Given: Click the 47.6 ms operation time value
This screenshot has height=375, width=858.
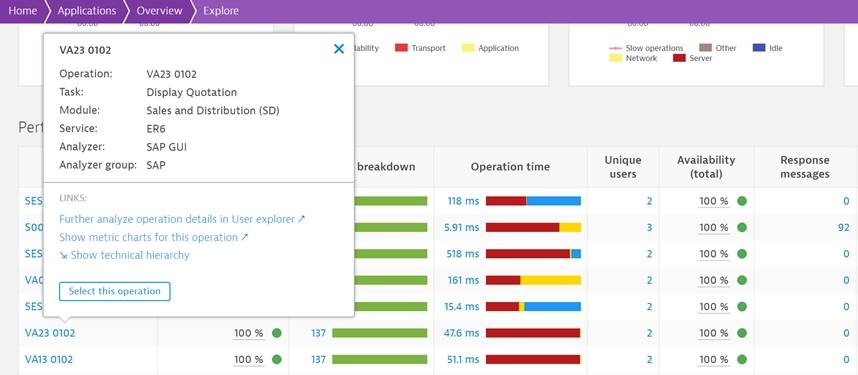Looking at the screenshot, I should click(461, 333).
